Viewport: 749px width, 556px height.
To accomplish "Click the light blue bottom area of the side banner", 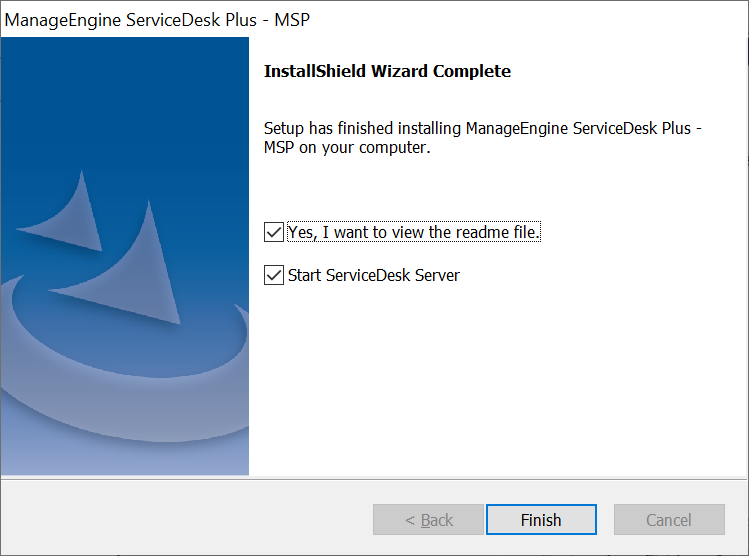I will click(120, 455).
